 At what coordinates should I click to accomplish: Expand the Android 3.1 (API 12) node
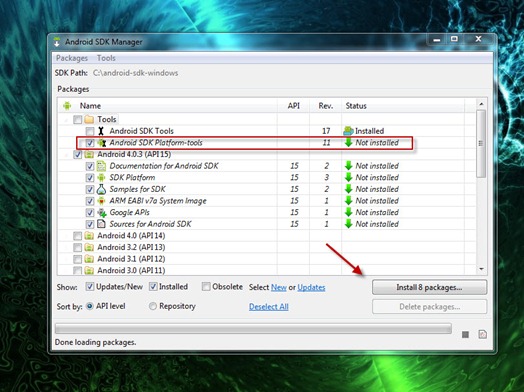pyautogui.click(x=66, y=259)
